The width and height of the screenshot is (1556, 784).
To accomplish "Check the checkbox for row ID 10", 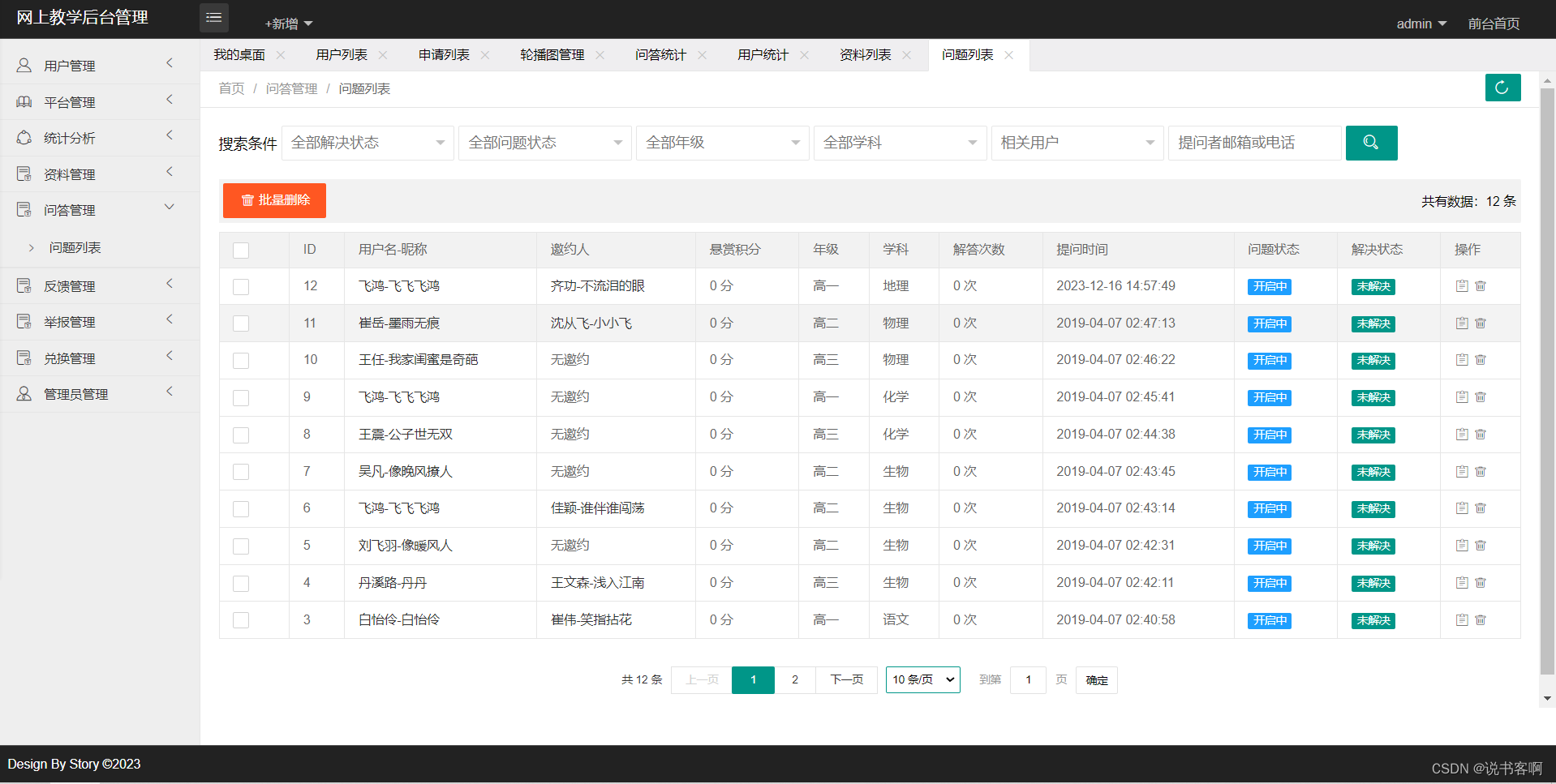I will coord(241,361).
